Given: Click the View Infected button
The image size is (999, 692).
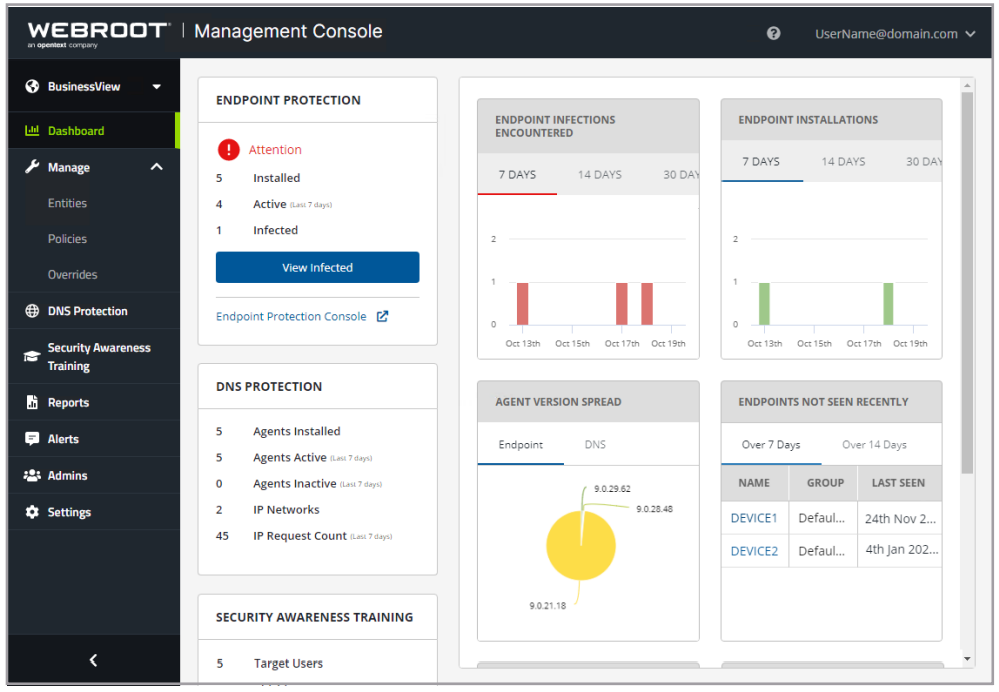Looking at the screenshot, I should click(x=317, y=267).
